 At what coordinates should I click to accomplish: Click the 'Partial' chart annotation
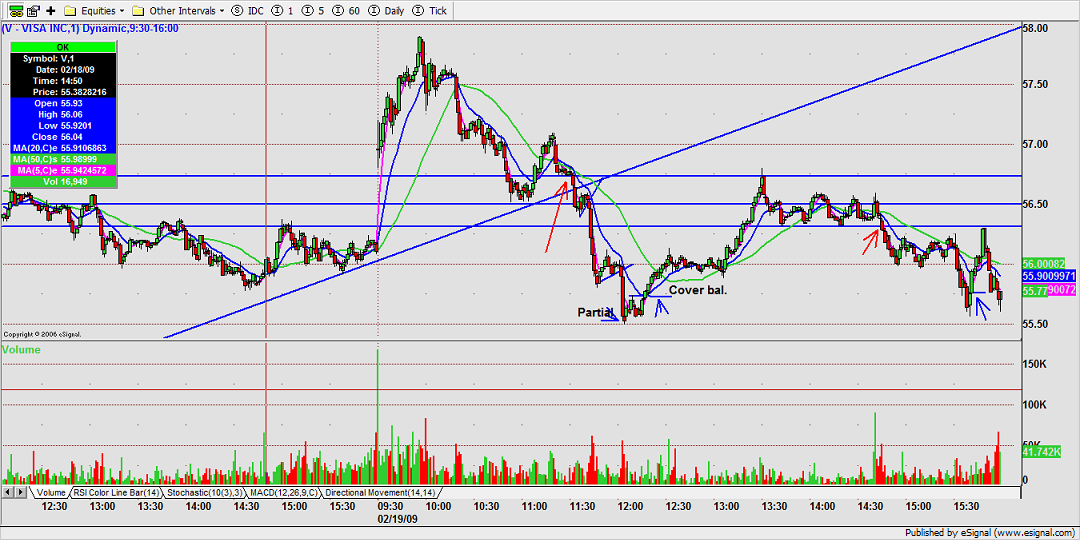(594, 312)
